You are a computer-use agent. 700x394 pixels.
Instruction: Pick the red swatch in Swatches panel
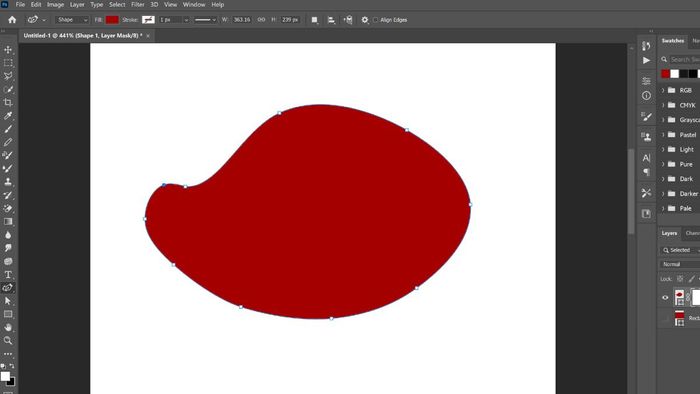pos(666,74)
